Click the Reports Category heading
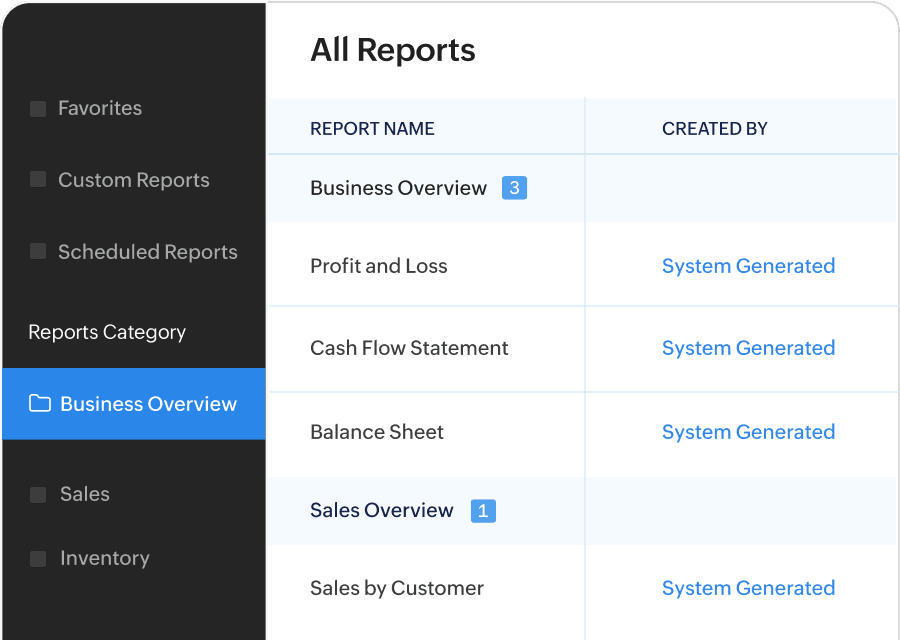Image resolution: width=900 pixels, height=640 pixels. (x=107, y=332)
